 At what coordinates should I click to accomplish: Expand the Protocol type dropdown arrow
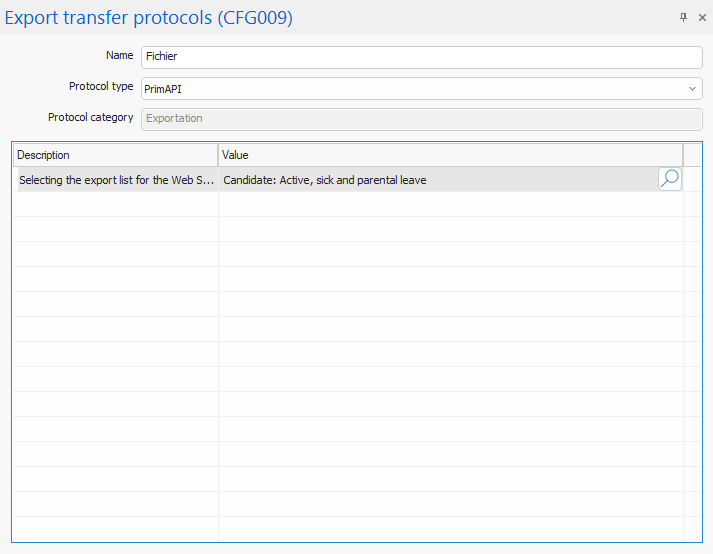(693, 89)
